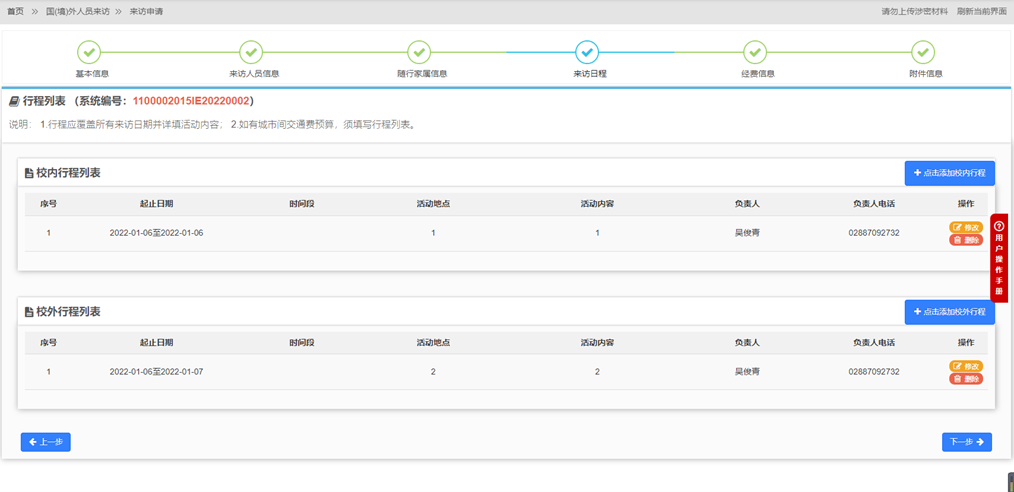The width and height of the screenshot is (1014, 492).
Task: Proceed with the 下一步 button
Action: click(x=966, y=441)
